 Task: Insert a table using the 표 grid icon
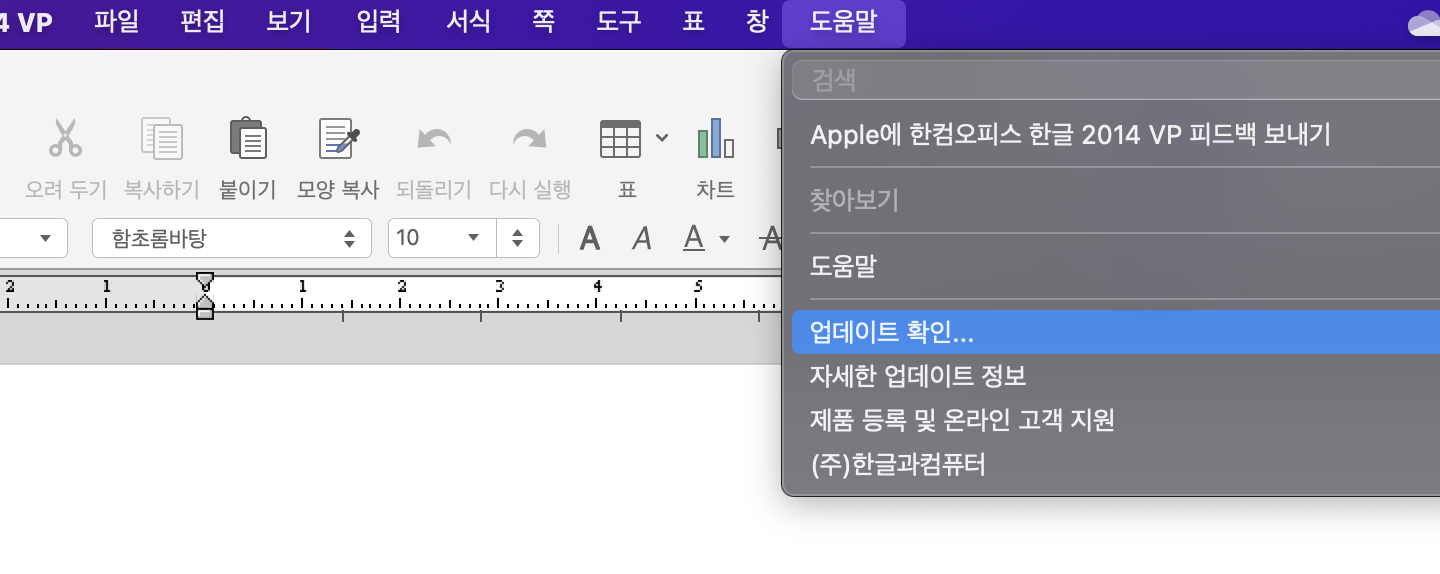coord(620,139)
